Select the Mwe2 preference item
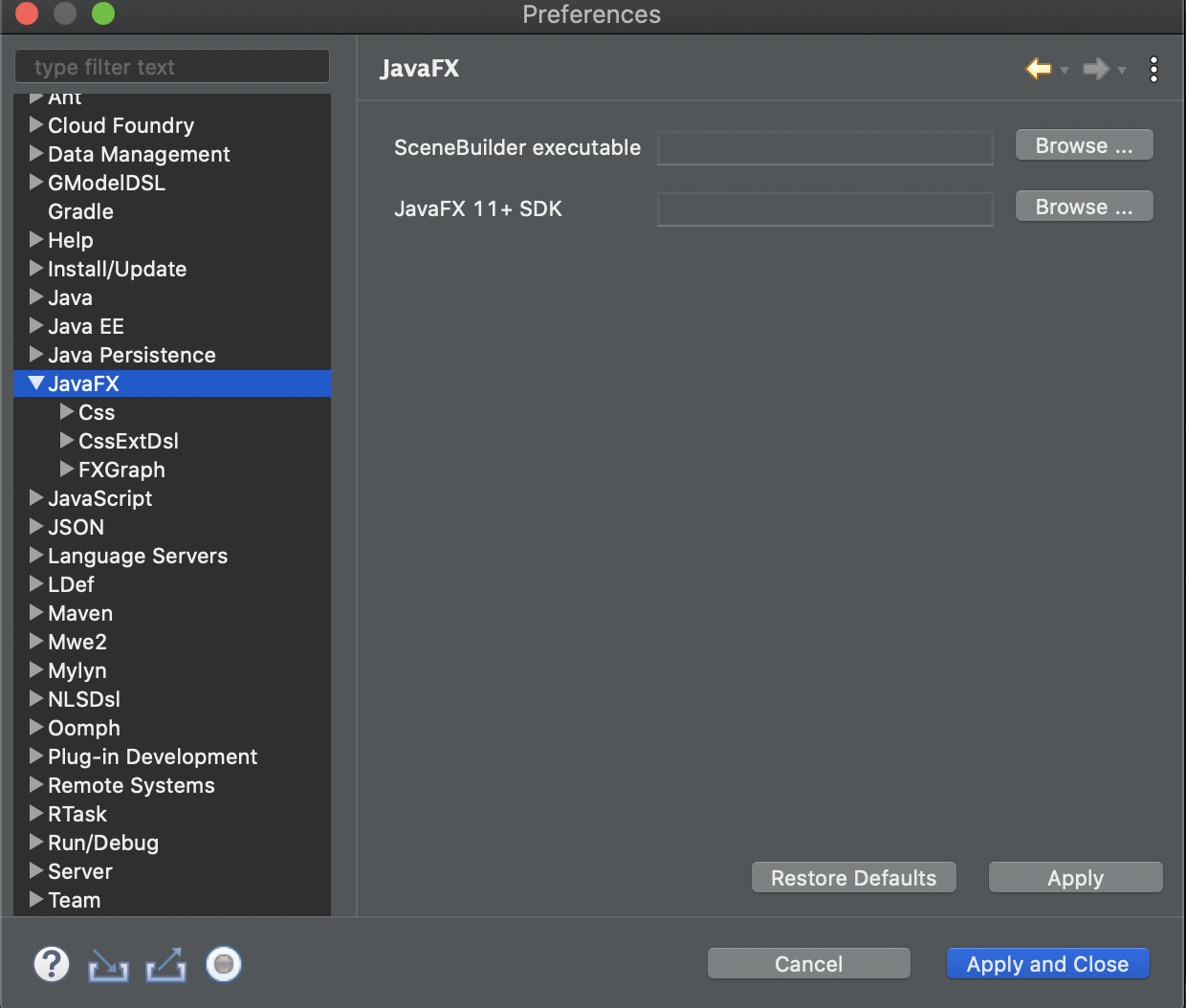 pos(77,642)
